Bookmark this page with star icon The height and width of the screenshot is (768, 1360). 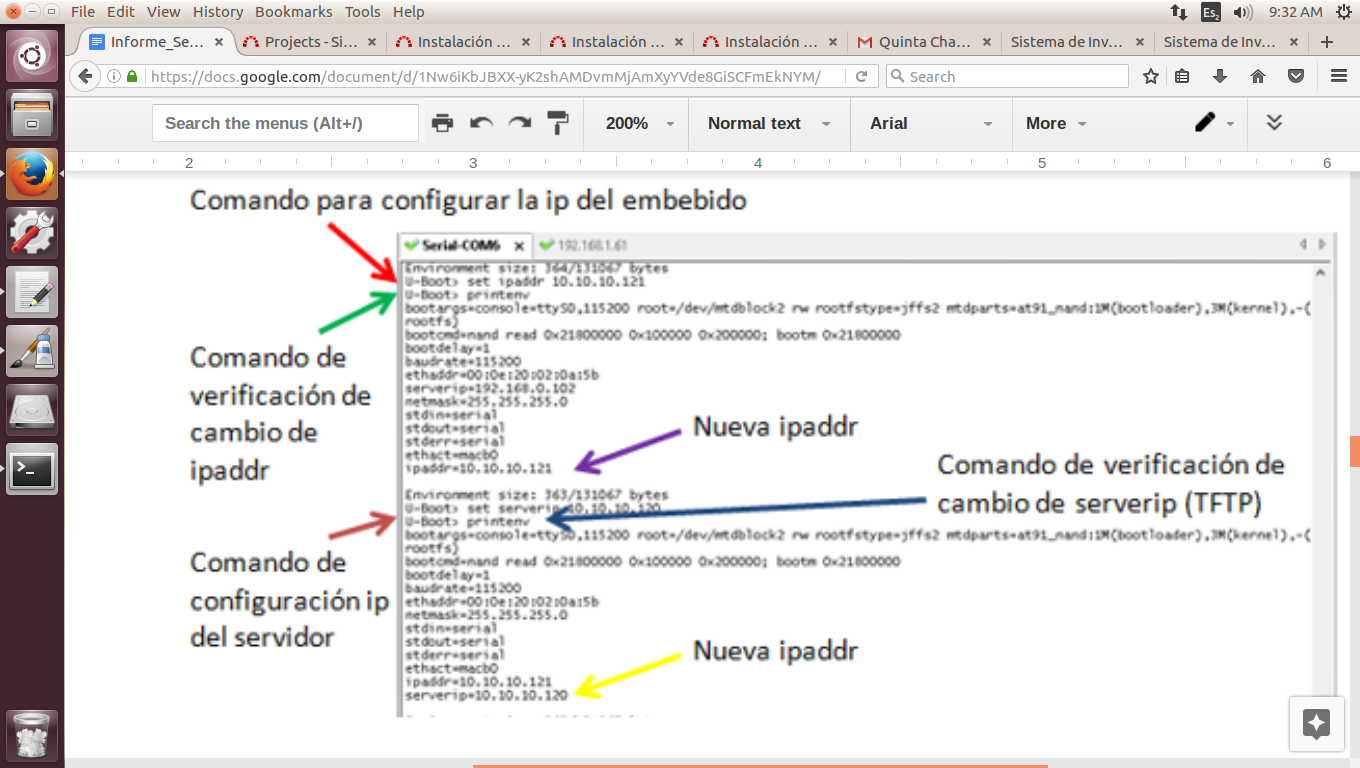point(1151,76)
